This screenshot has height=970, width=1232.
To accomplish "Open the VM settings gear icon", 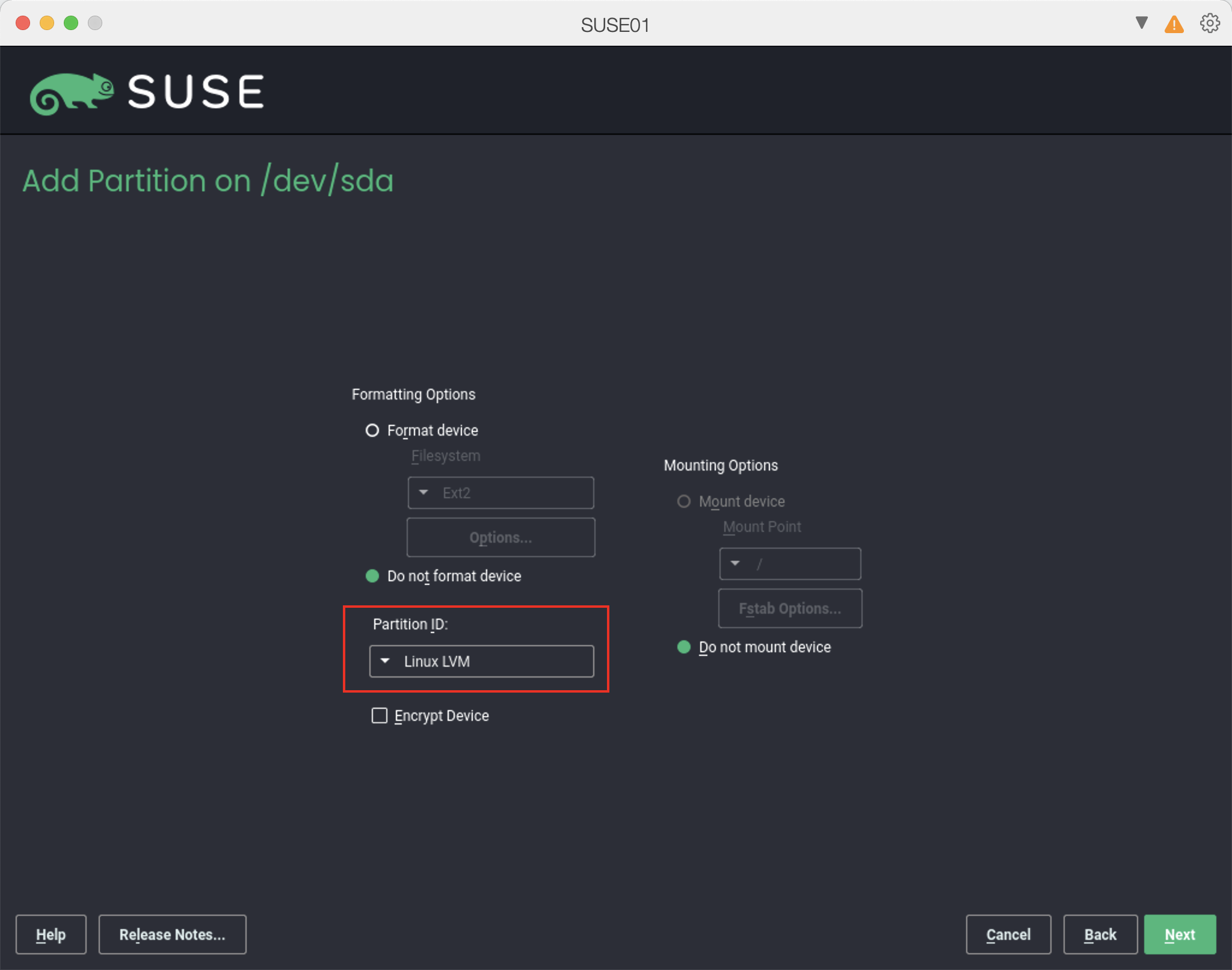I will pyautogui.click(x=1210, y=23).
